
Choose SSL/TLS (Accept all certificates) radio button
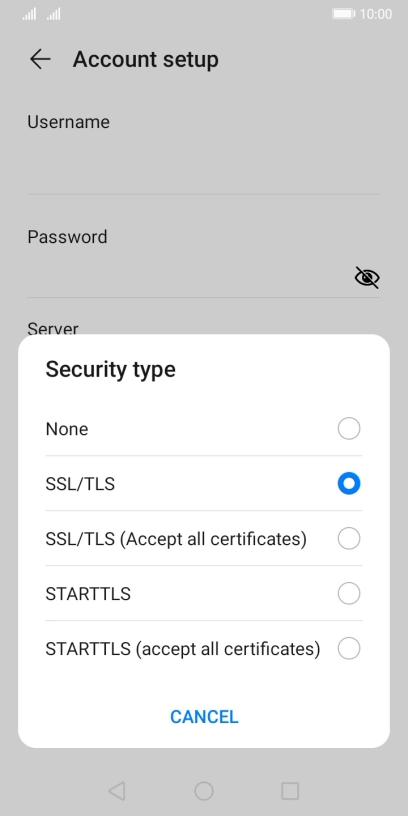[x=349, y=539]
